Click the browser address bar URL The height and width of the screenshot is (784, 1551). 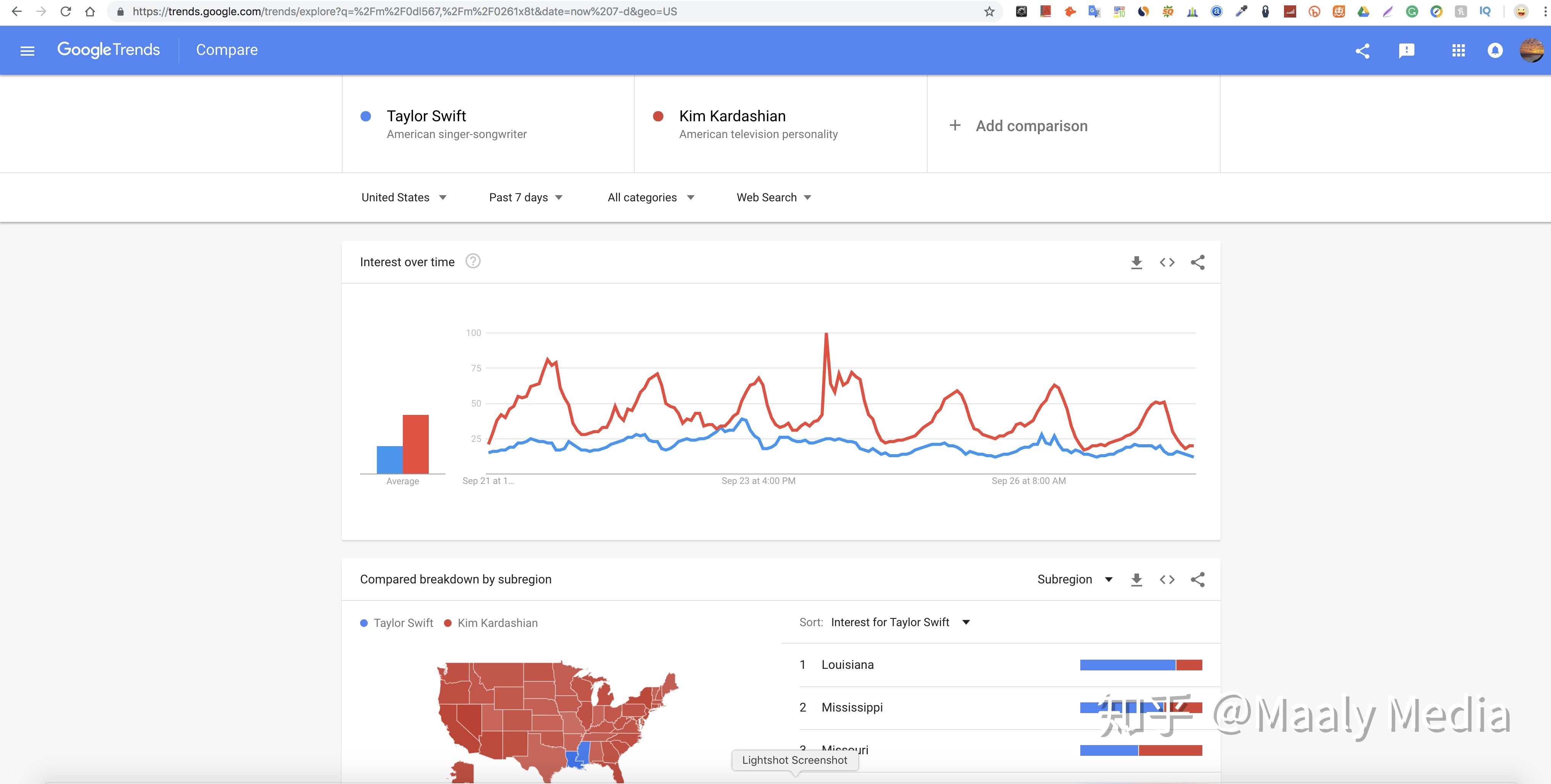click(397, 11)
